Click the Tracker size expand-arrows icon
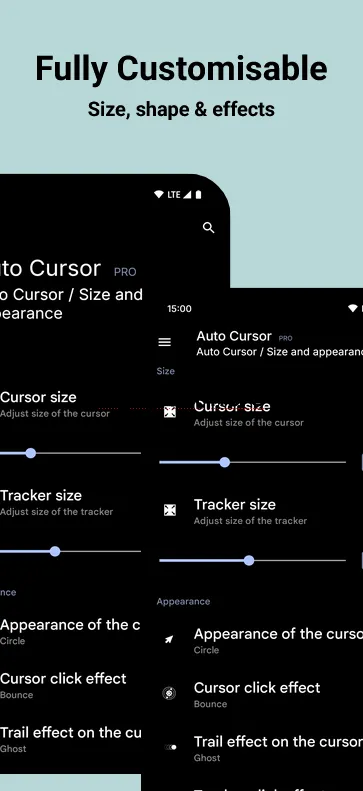 [x=170, y=510]
